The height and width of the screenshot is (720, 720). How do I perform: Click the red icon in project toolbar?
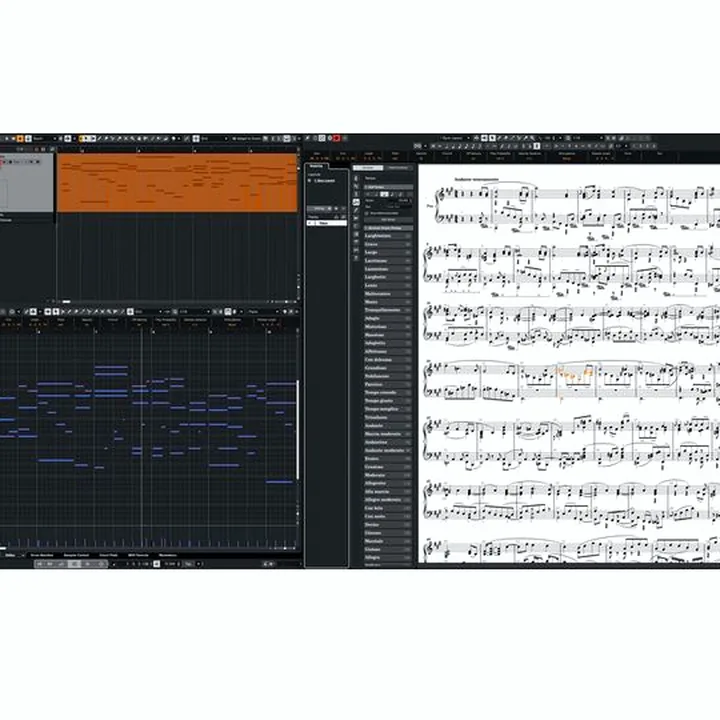coord(337,138)
